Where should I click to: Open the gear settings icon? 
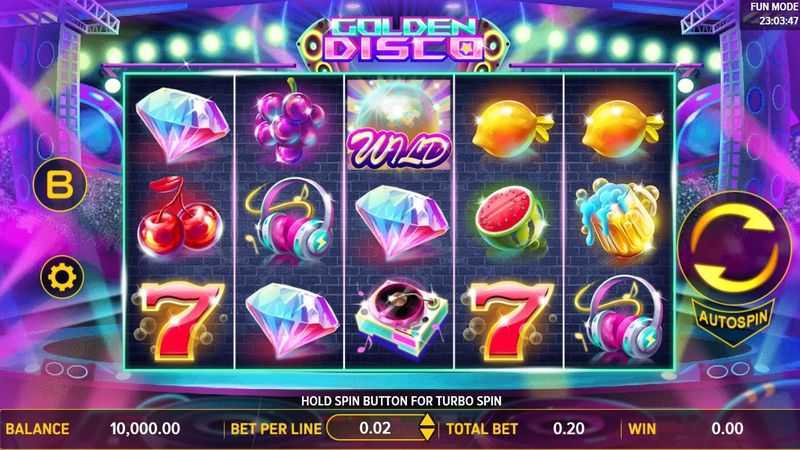62,277
